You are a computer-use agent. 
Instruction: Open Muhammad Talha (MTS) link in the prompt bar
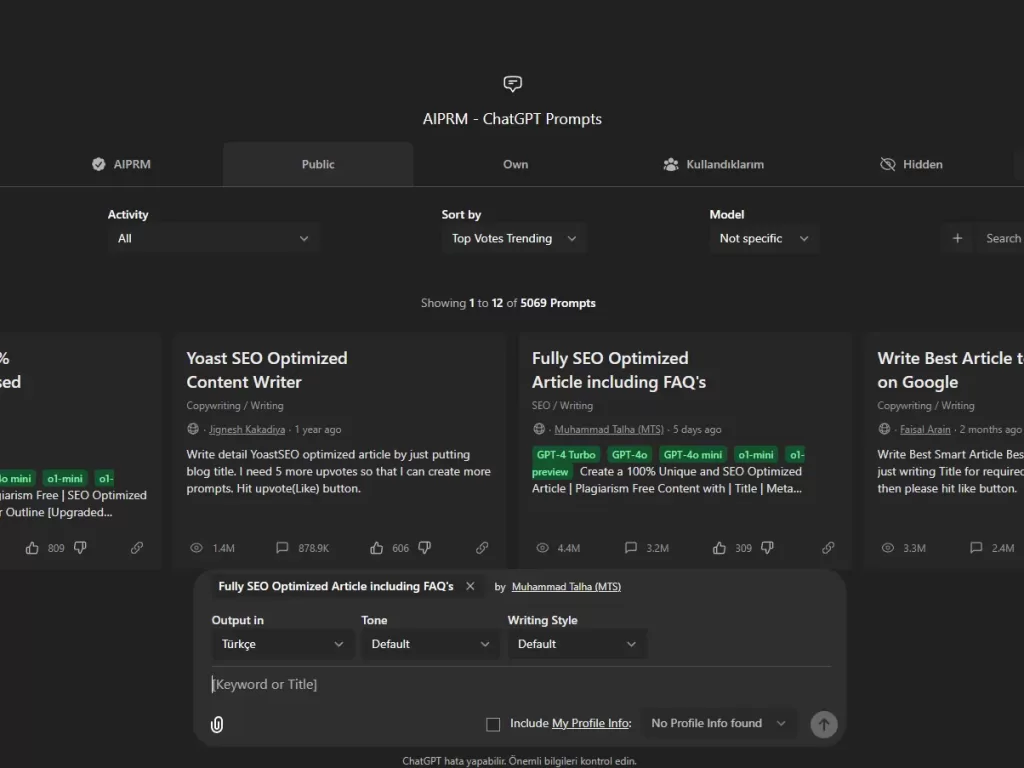pyautogui.click(x=566, y=587)
